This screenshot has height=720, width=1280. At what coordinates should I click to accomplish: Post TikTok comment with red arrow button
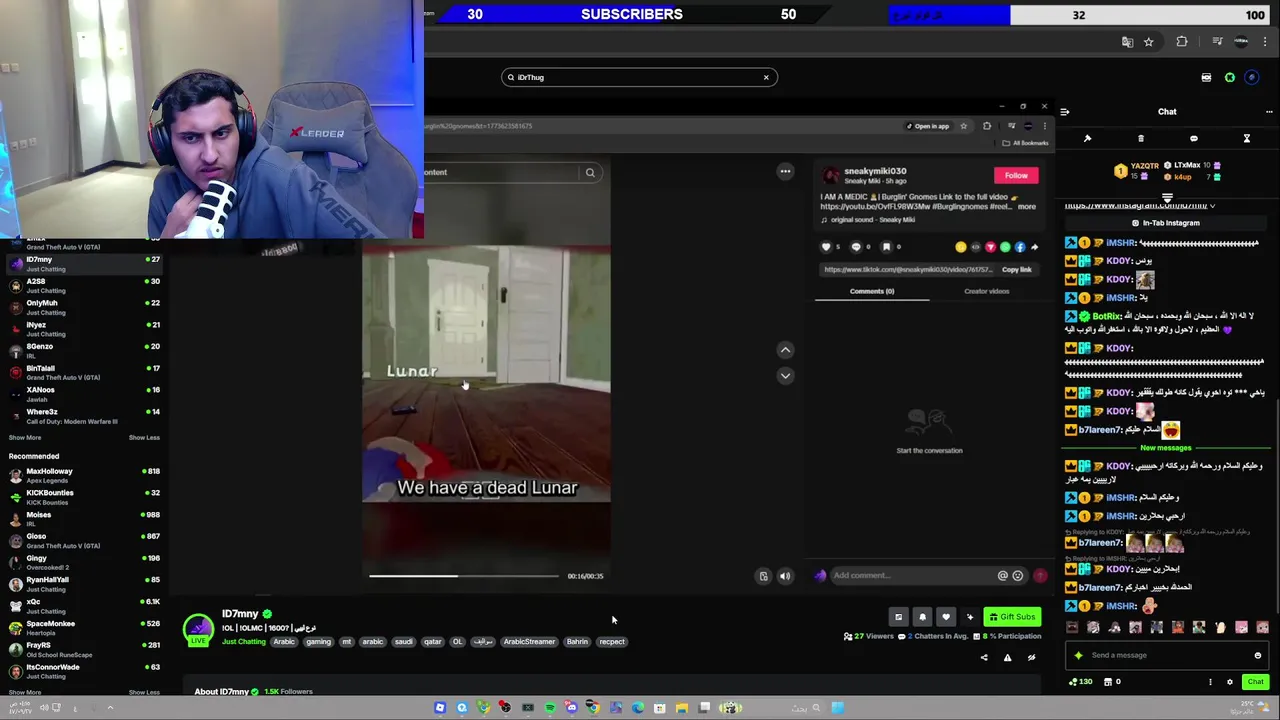click(1040, 575)
